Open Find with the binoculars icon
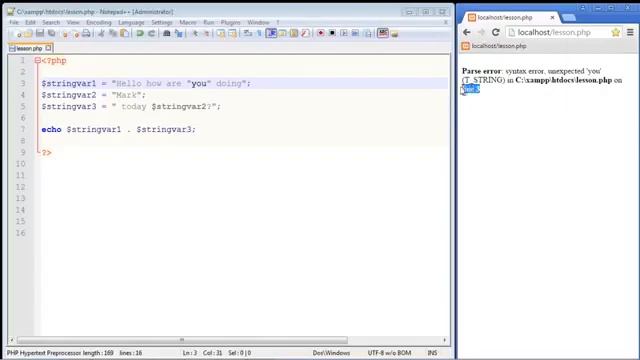Viewport: 640px width, 360px height. coord(167,33)
